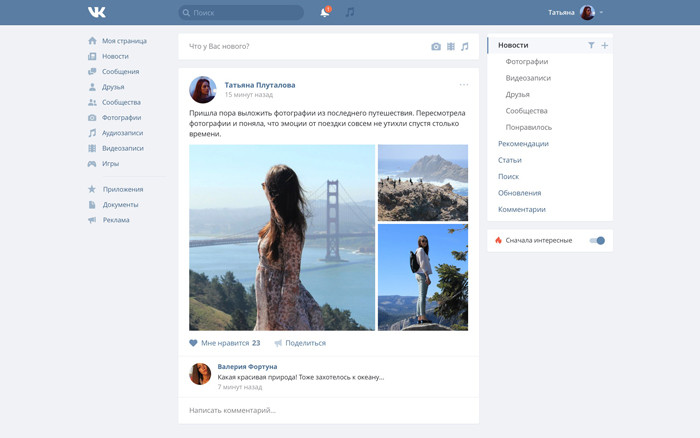Toggle the Сначала интересные switch
Screen dimensions: 700x438
point(597,240)
